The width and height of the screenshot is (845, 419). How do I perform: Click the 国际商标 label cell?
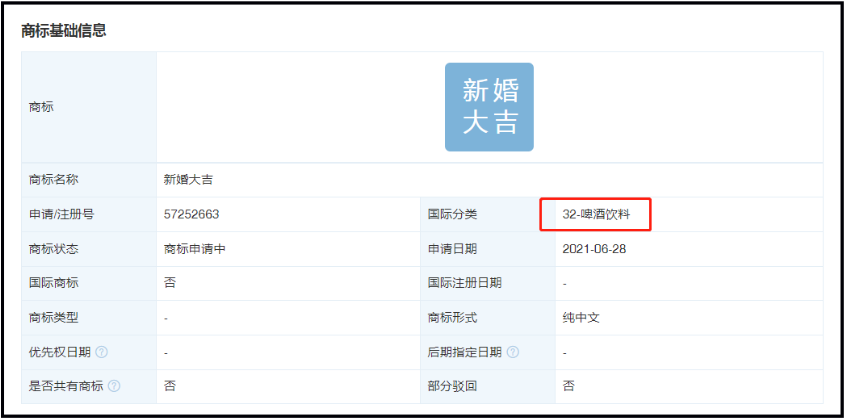(x=89, y=283)
